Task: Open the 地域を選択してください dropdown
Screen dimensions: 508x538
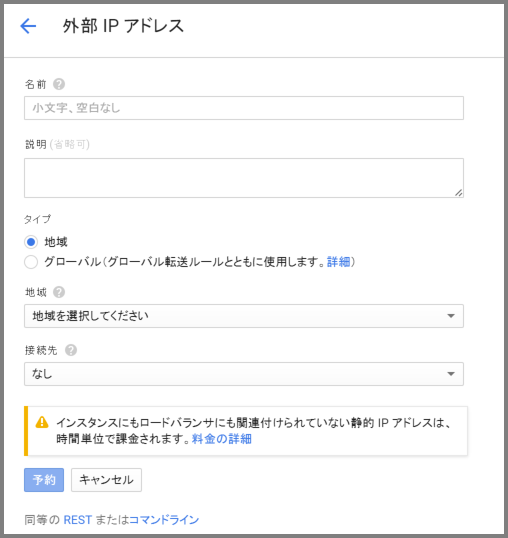Action: point(244,316)
